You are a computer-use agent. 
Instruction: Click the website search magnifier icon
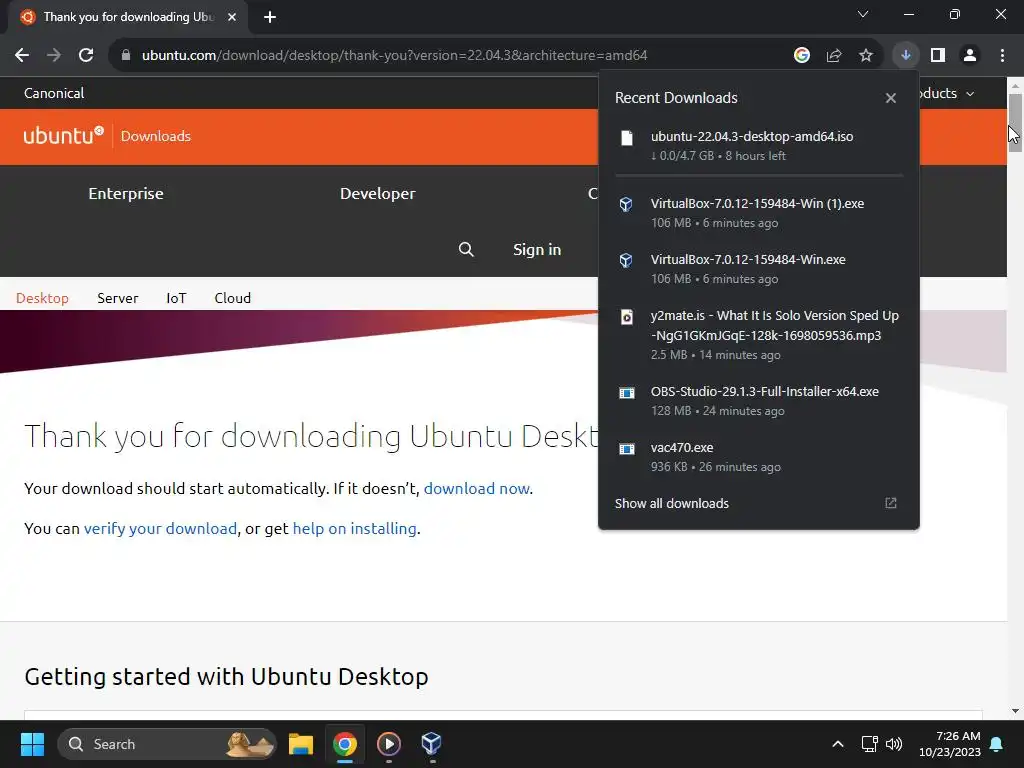pos(466,249)
